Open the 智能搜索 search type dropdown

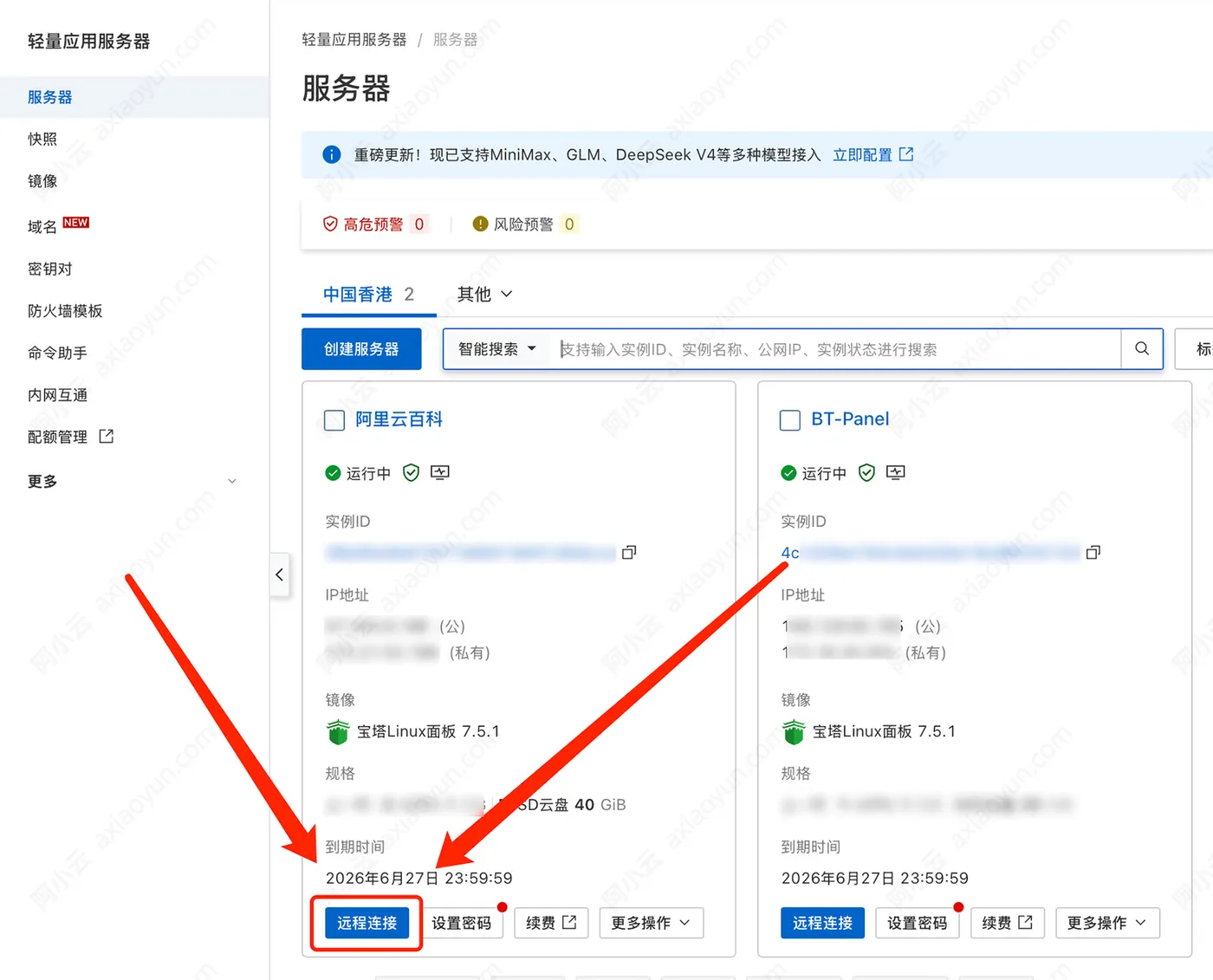497,349
